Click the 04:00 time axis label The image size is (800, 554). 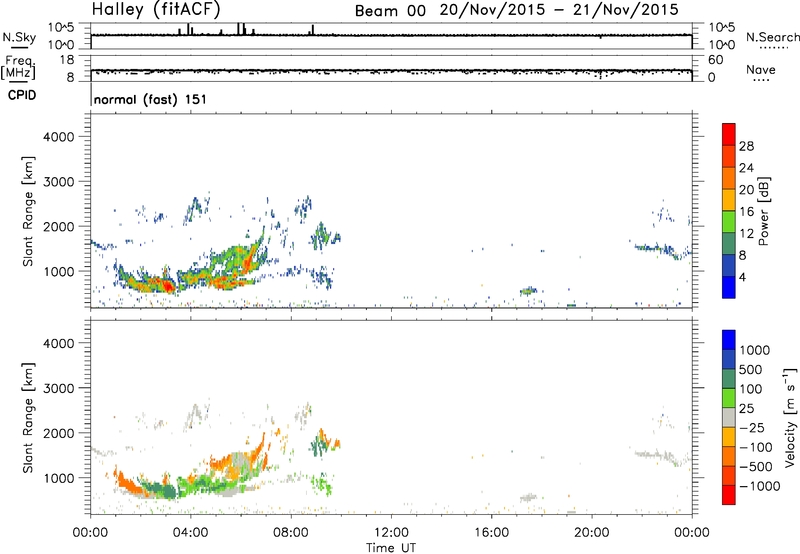click(190, 533)
